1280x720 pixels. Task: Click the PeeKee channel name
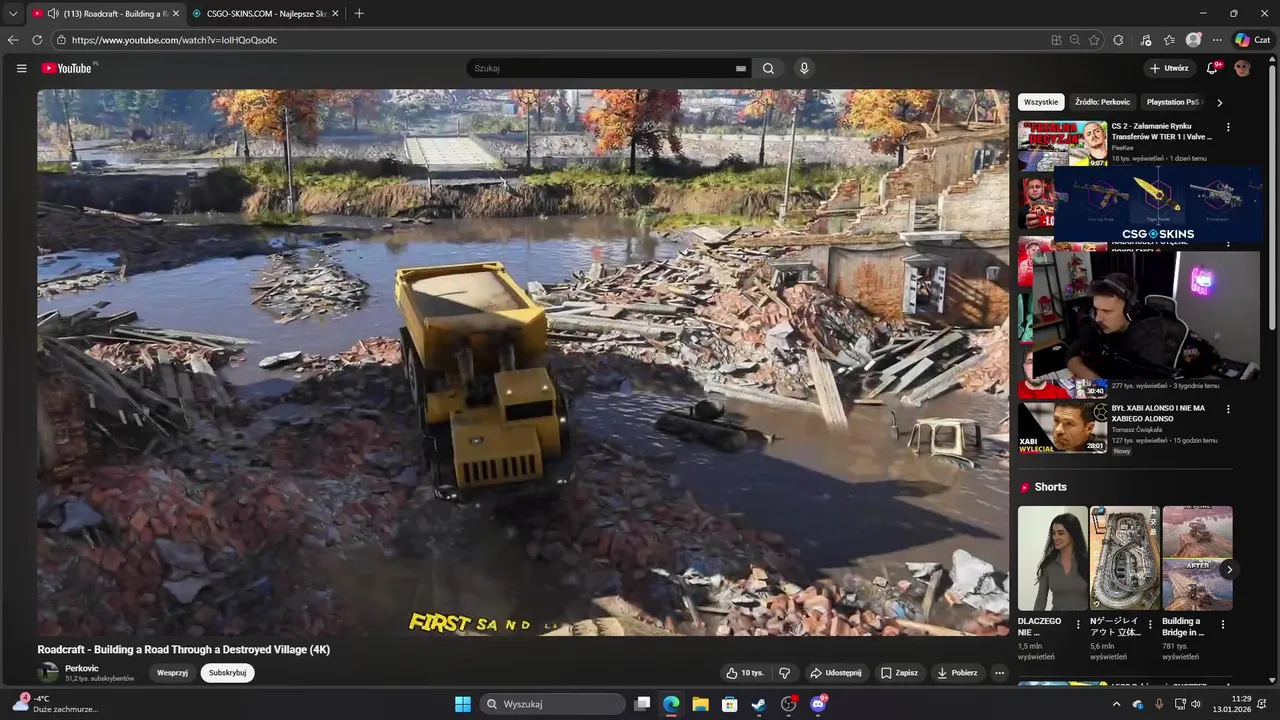tap(1122, 147)
